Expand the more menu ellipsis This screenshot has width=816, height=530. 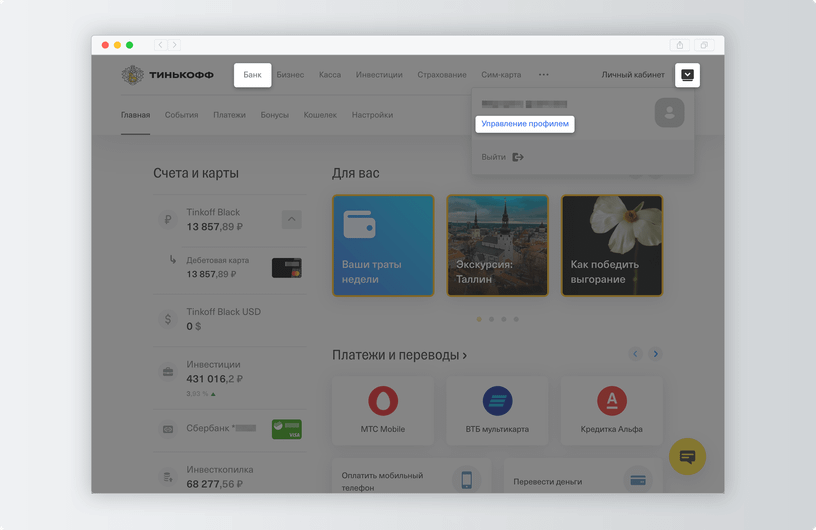click(x=543, y=75)
